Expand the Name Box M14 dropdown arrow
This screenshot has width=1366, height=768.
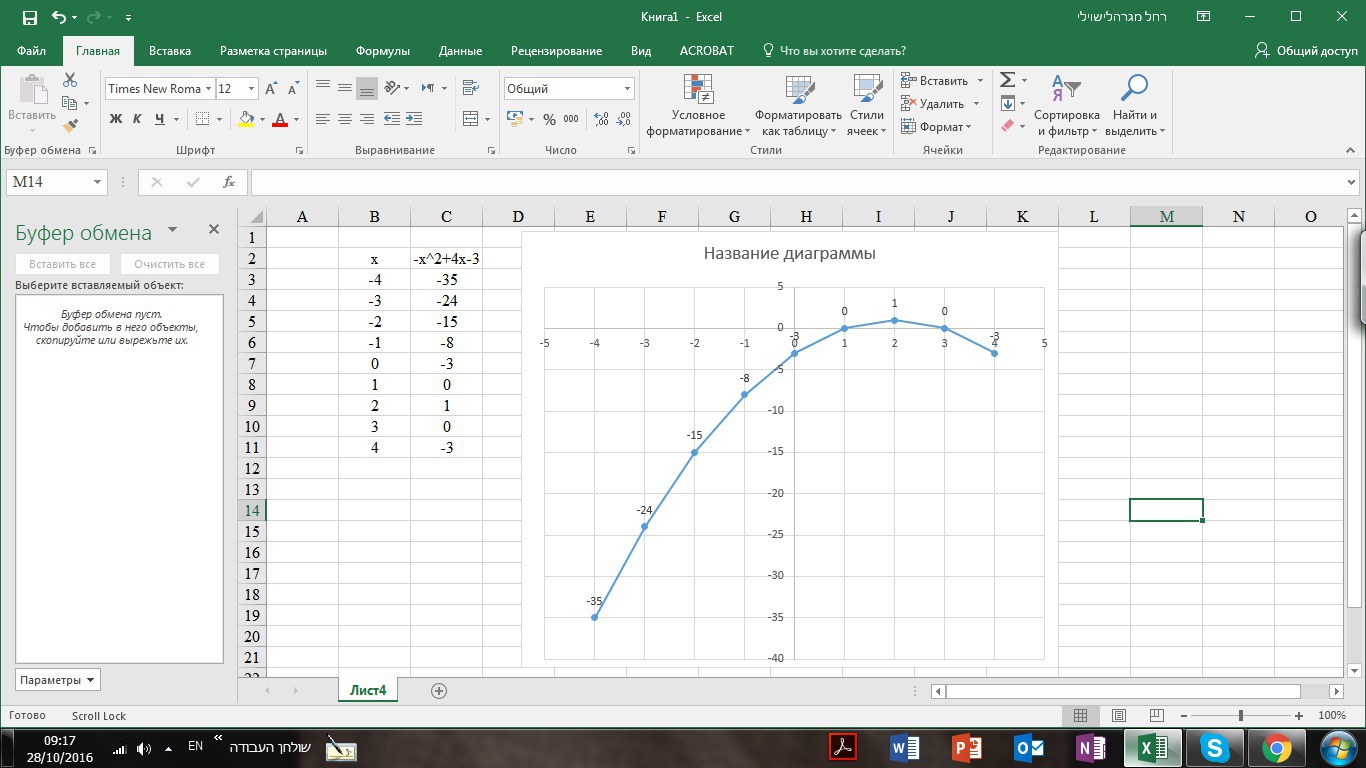[97, 182]
